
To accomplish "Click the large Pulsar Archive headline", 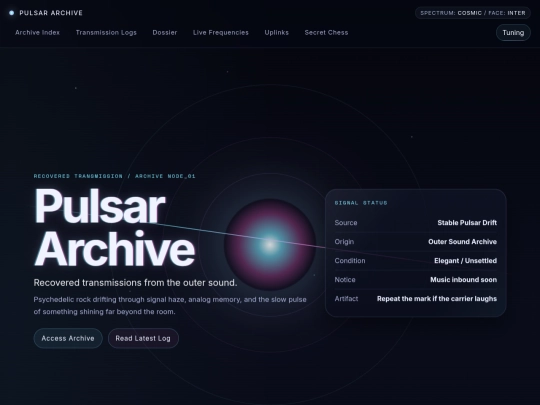I will 114,227.
